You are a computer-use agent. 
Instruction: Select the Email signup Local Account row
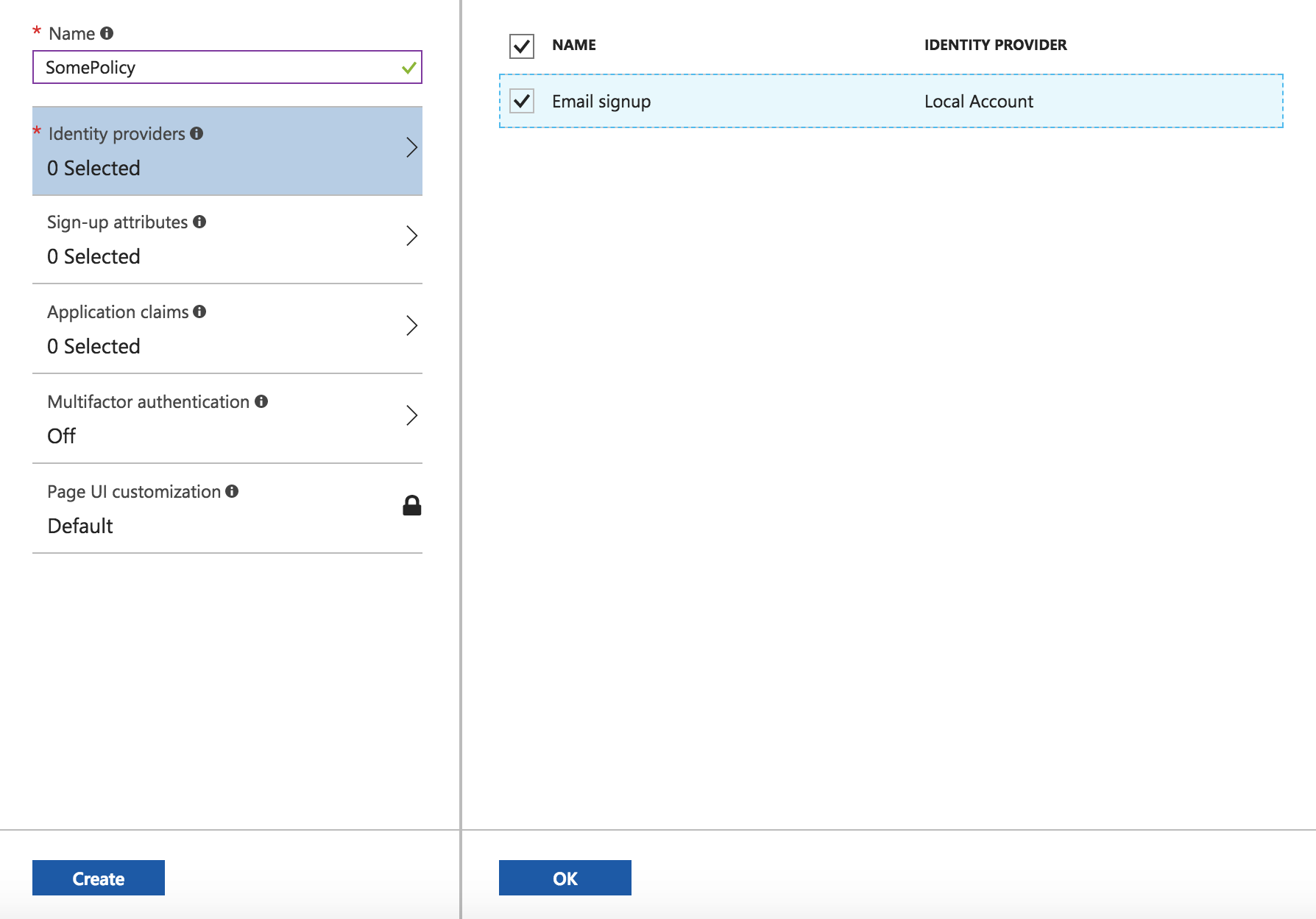tap(891, 101)
